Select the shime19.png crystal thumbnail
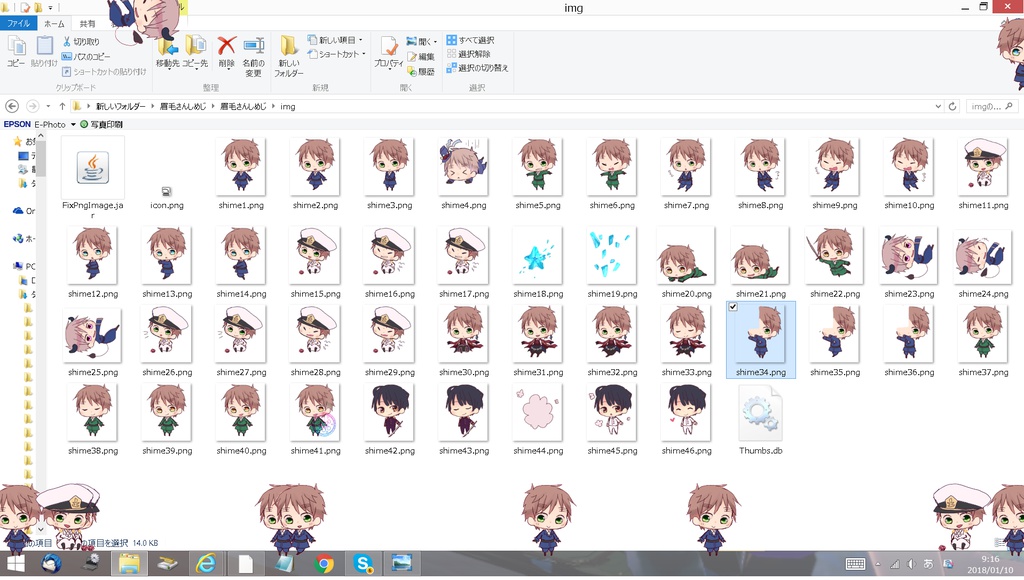 click(612, 255)
